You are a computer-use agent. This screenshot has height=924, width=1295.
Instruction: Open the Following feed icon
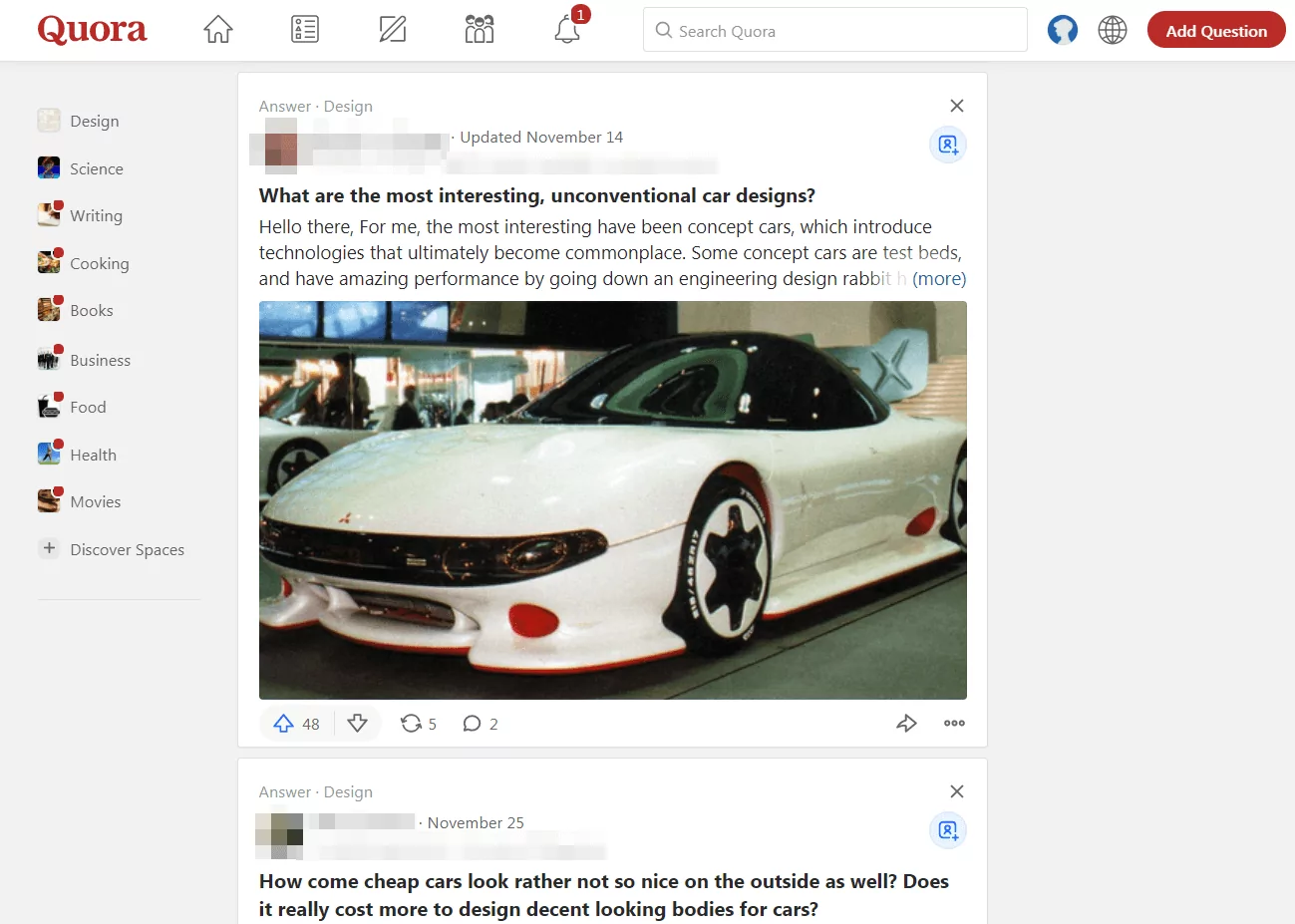tap(304, 30)
